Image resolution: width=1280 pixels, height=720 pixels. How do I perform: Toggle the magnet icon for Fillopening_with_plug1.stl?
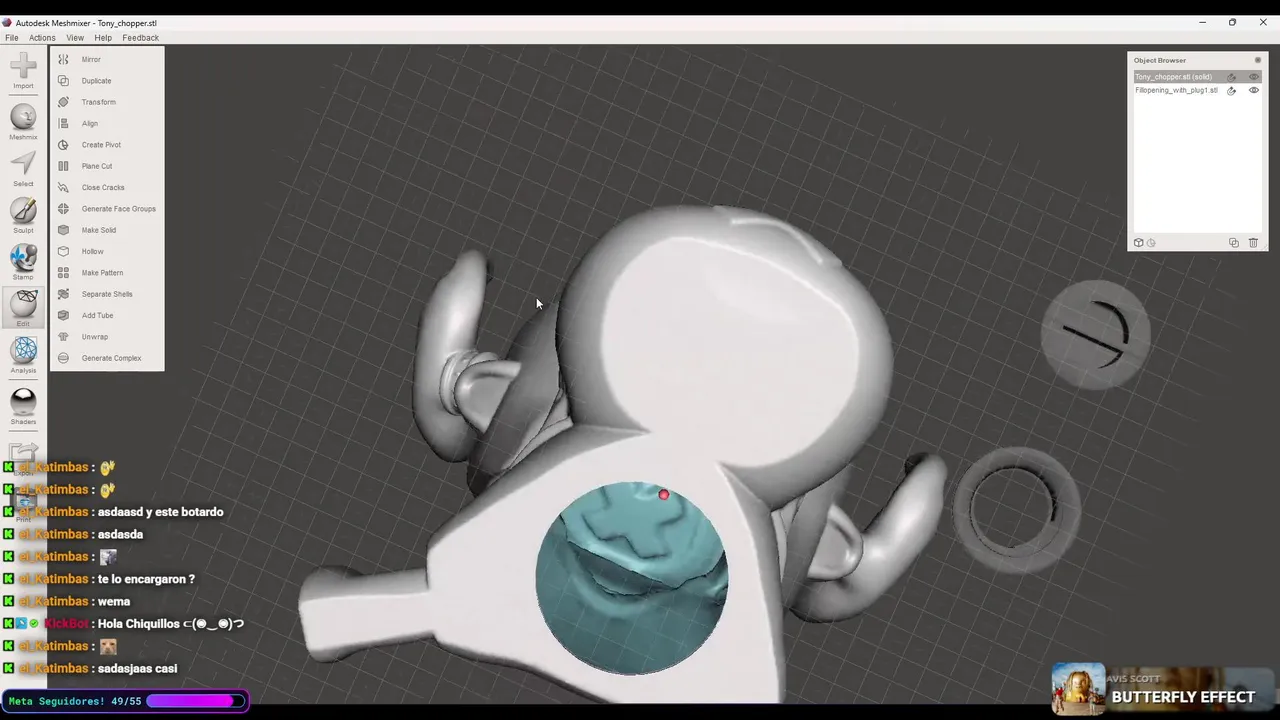click(1232, 91)
